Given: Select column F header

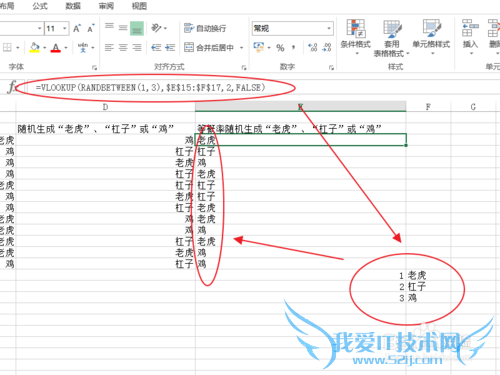Looking at the screenshot, I should (x=428, y=107).
